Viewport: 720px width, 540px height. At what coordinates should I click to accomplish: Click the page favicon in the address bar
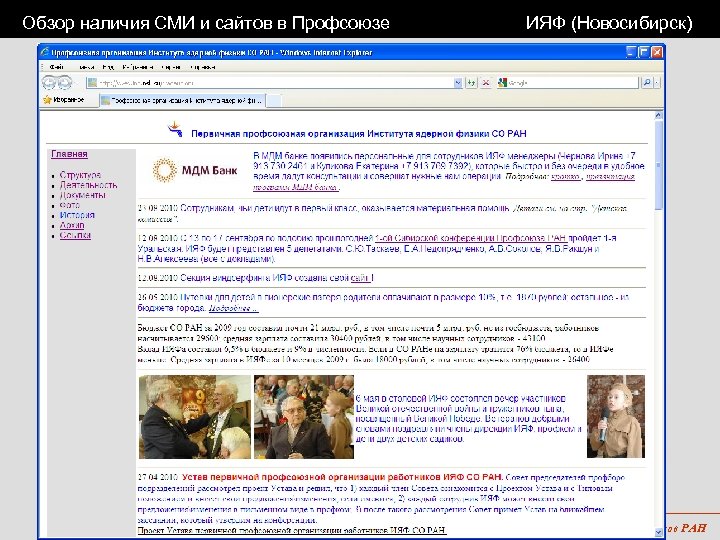pyautogui.click(x=93, y=83)
